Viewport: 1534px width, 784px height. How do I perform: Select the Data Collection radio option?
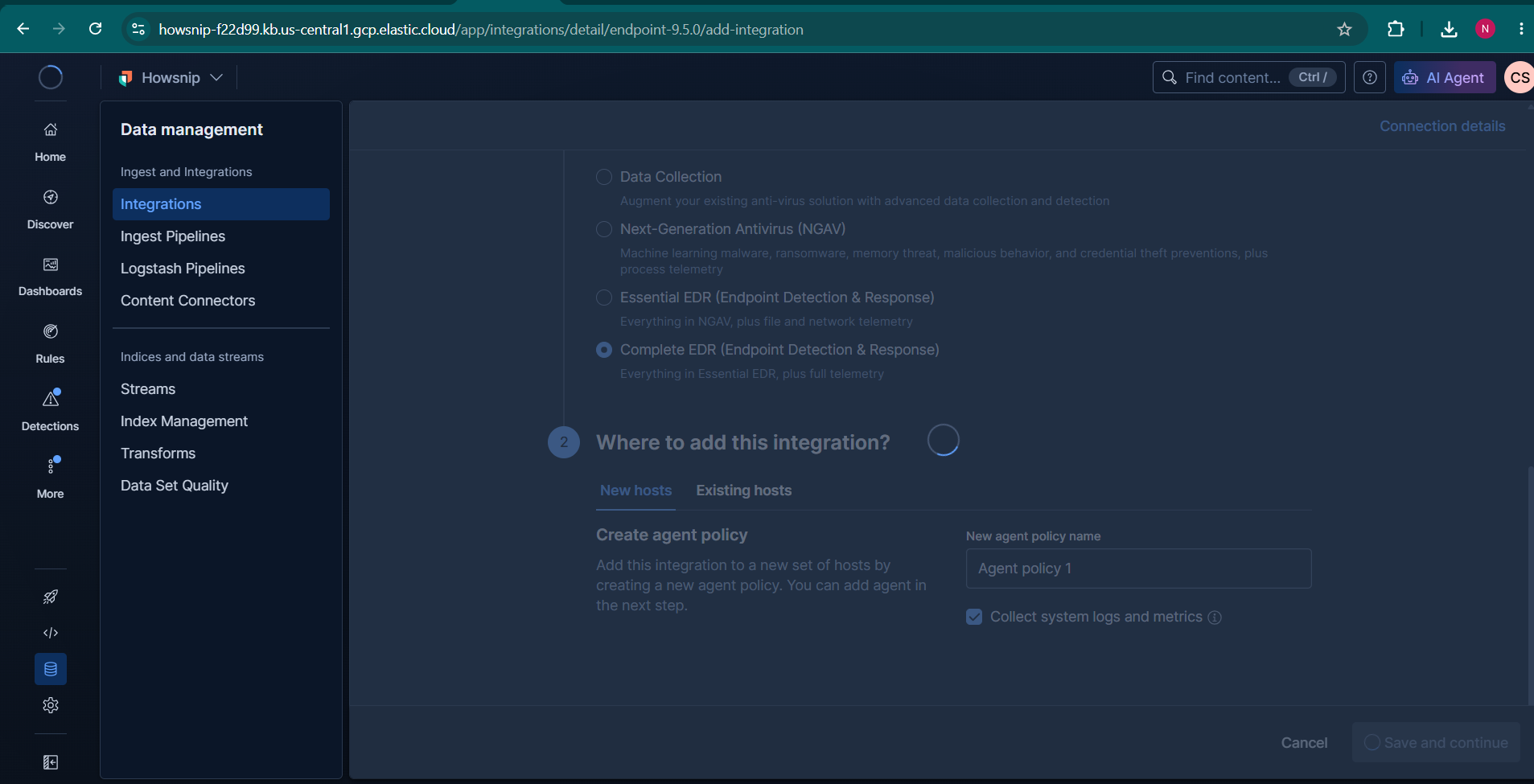coord(604,177)
